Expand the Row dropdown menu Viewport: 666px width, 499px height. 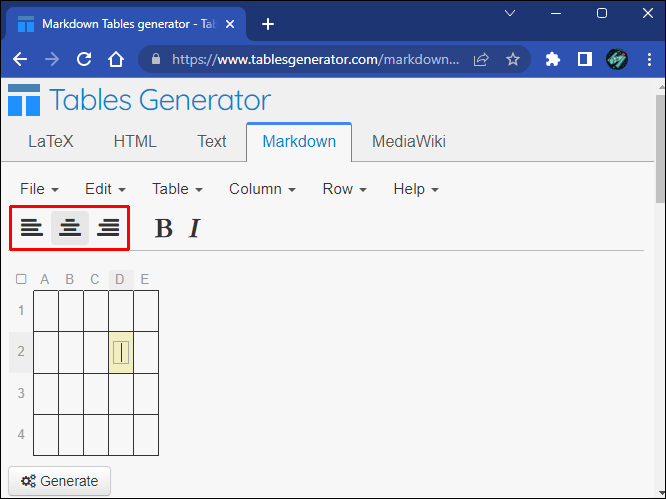pyautogui.click(x=344, y=189)
